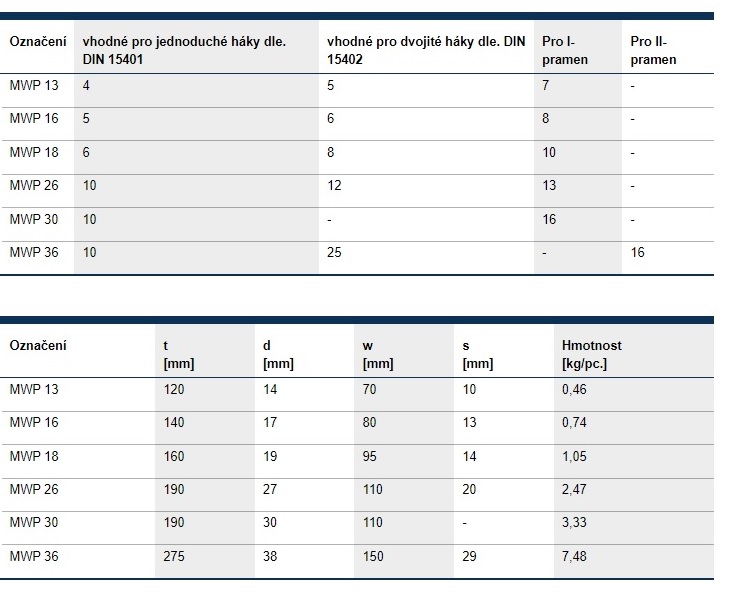Screen dimensions: 745x595
Task: Click 'vhodné pro dvojité háky' header
Action: coord(426,50)
